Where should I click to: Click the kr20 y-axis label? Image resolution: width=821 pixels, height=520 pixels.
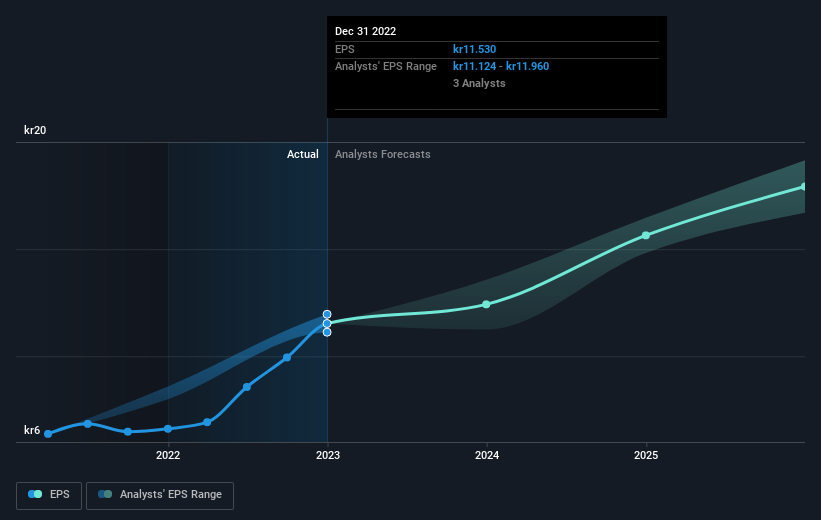pos(35,130)
